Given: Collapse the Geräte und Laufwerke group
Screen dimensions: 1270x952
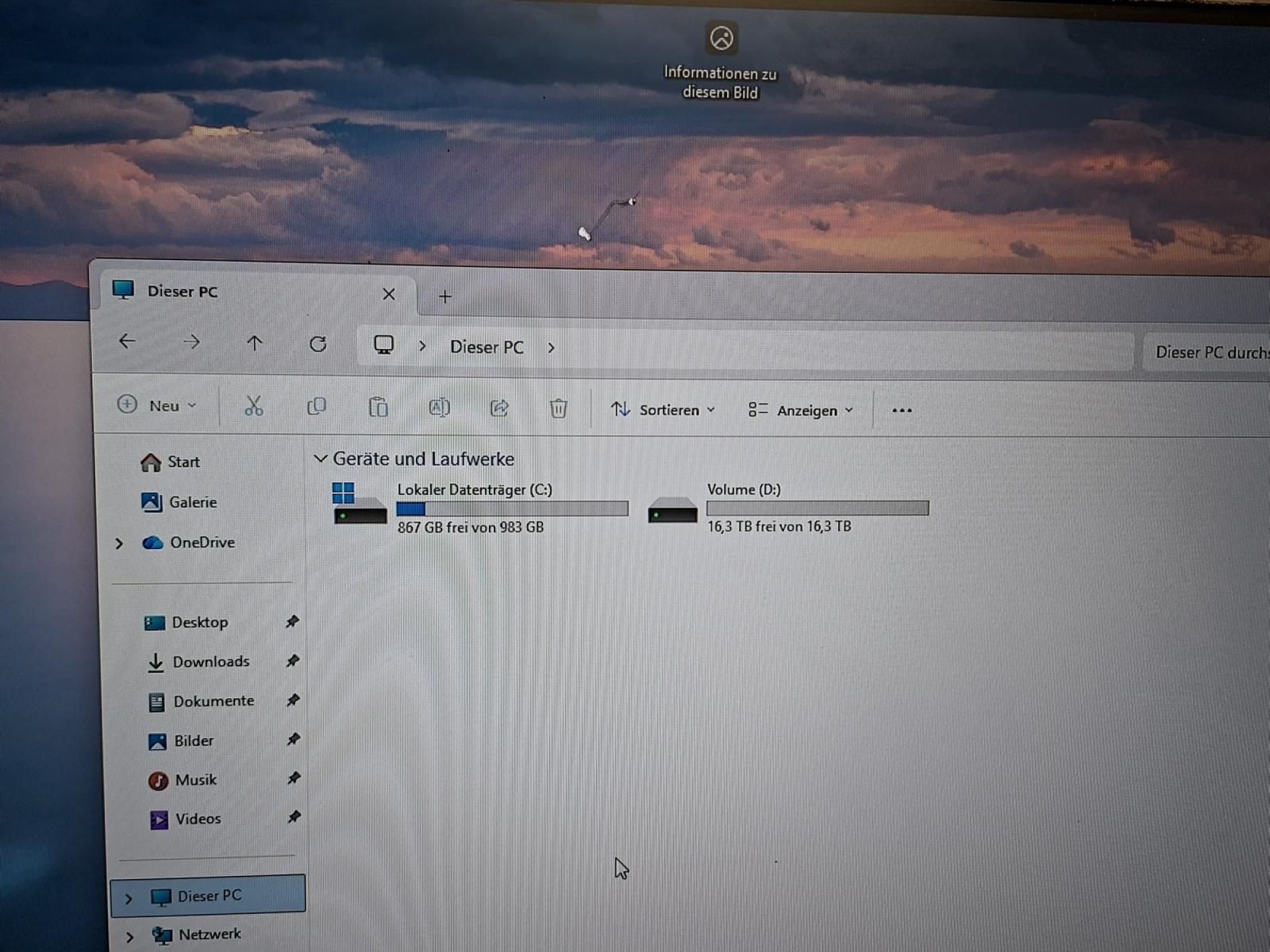Looking at the screenshot, I should coord(321,458).
